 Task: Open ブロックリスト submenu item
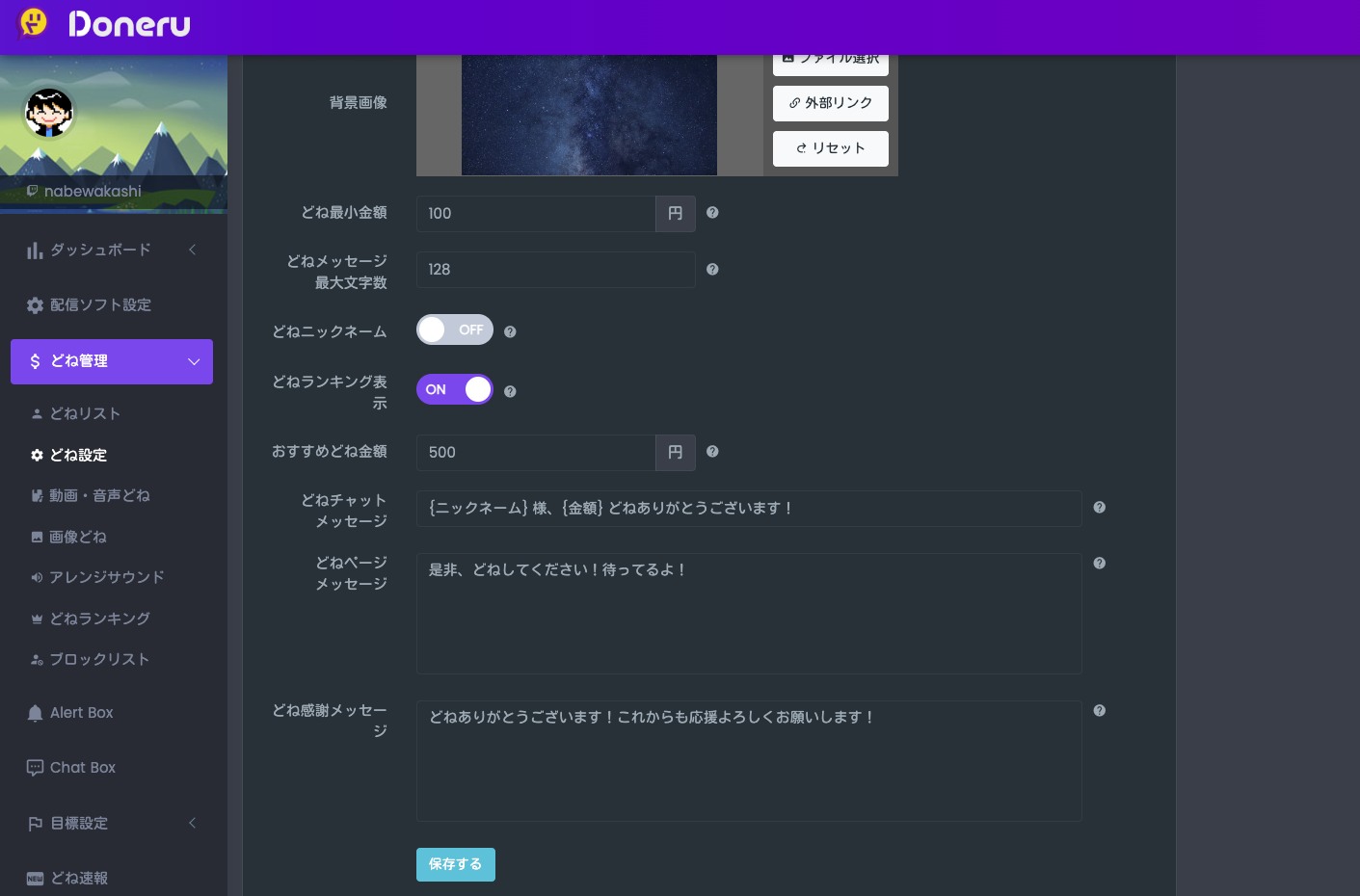[x=99, y=659]
